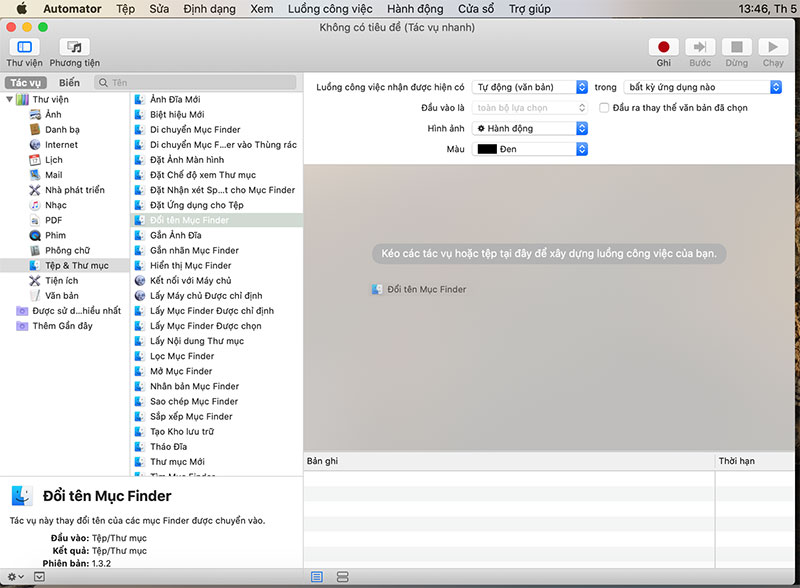Select the Nhà phát triển category icon
This screenshot has height=588, width=800.
35,190
